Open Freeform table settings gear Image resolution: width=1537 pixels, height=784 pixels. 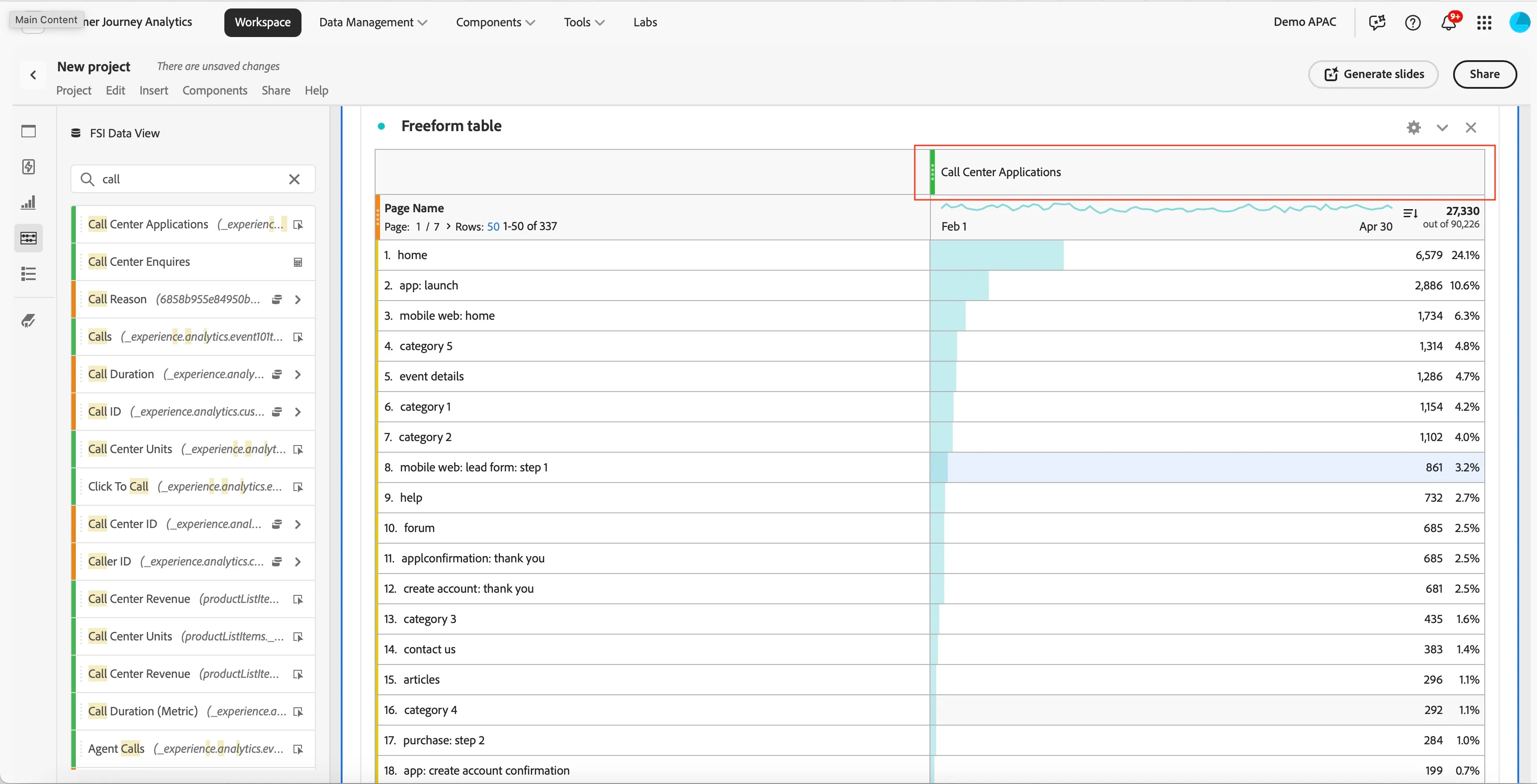[x=1413, y=127]
